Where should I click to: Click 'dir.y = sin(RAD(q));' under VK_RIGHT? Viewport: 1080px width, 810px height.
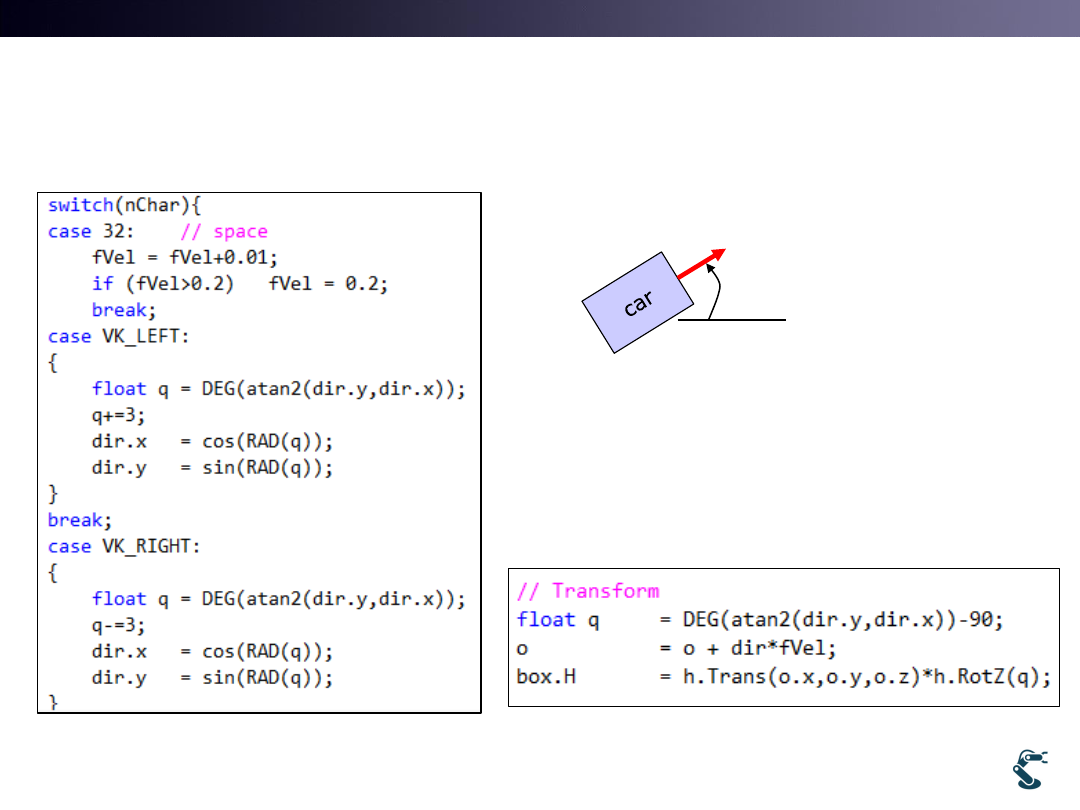(212, 677)
